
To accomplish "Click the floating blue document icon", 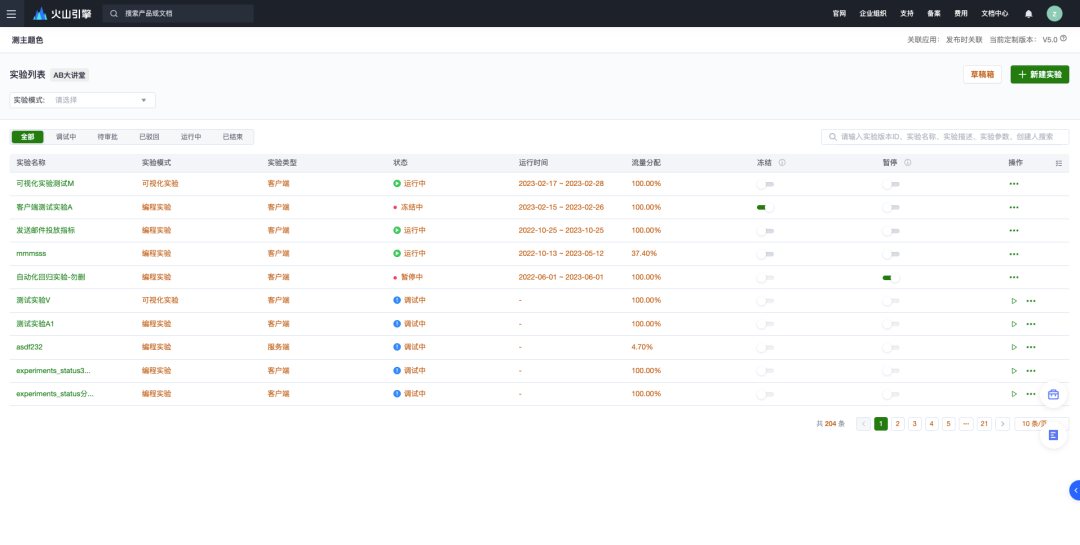I will (1053, 435).
